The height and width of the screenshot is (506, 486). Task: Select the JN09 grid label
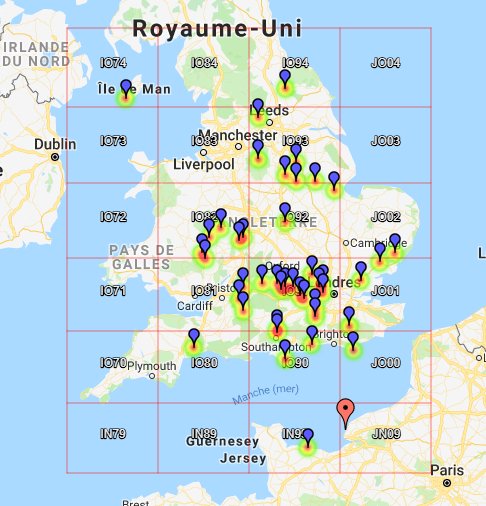[386, 434]
